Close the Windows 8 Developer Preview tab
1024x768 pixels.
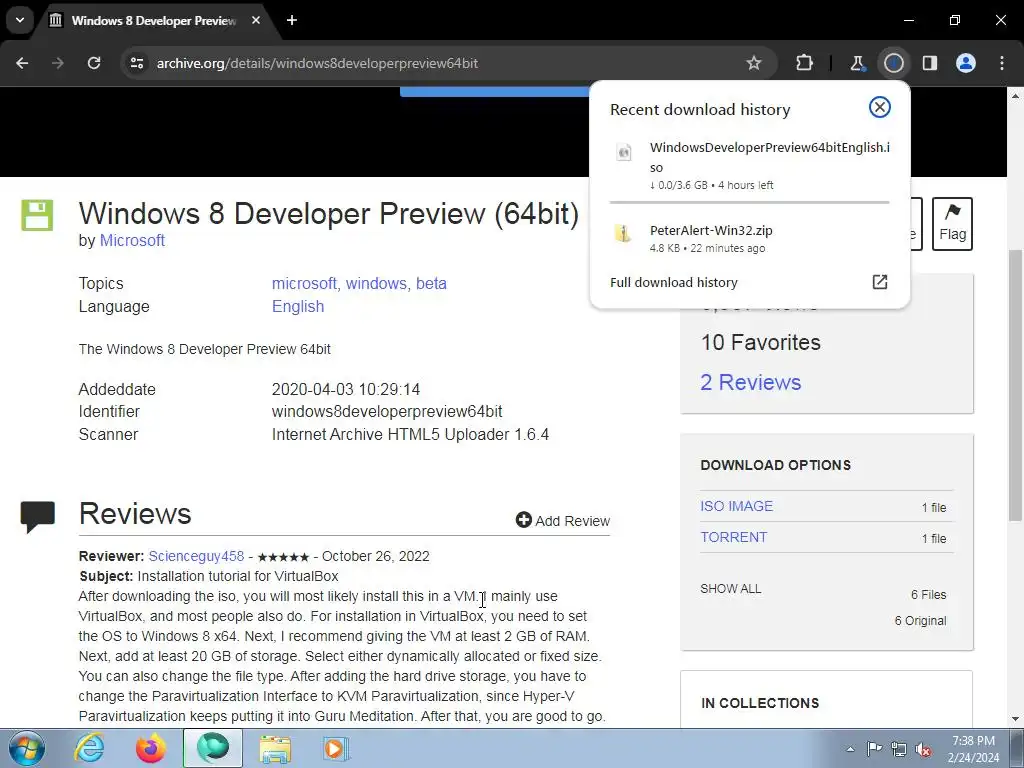click(256, 20)
